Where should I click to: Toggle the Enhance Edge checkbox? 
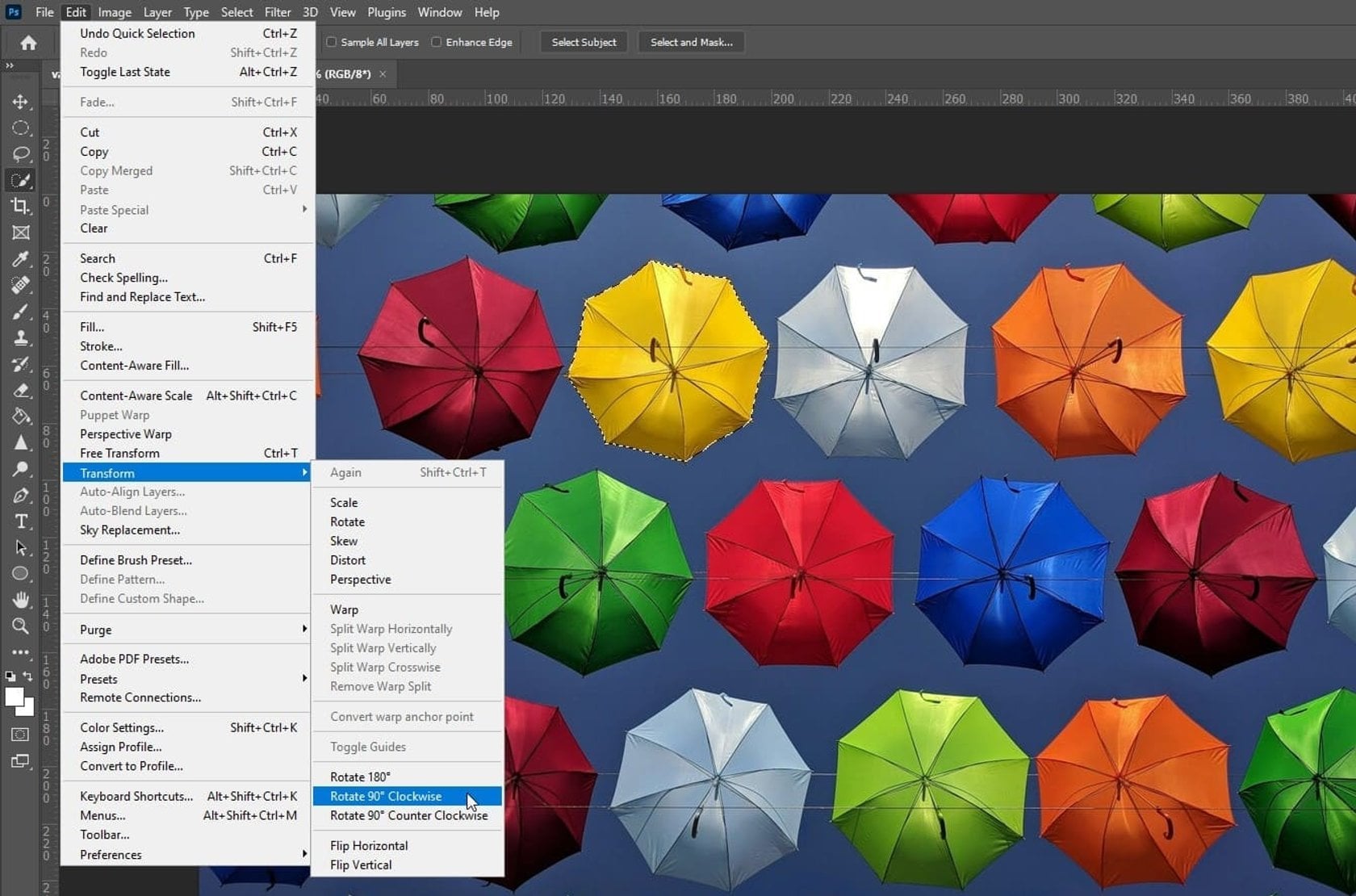[x=437, y=42]
